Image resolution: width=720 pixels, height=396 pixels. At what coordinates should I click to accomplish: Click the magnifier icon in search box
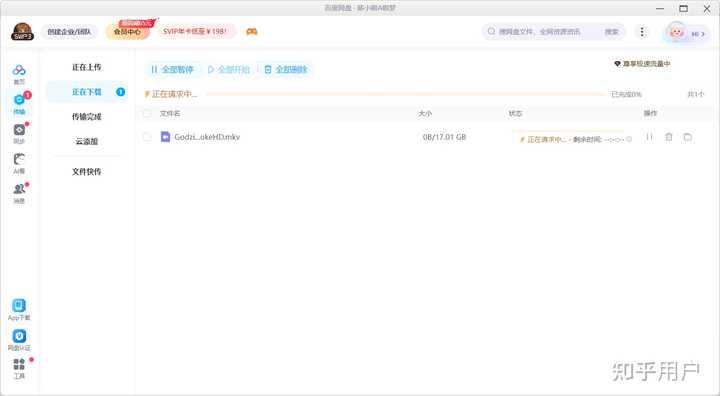tap(491, 31)
